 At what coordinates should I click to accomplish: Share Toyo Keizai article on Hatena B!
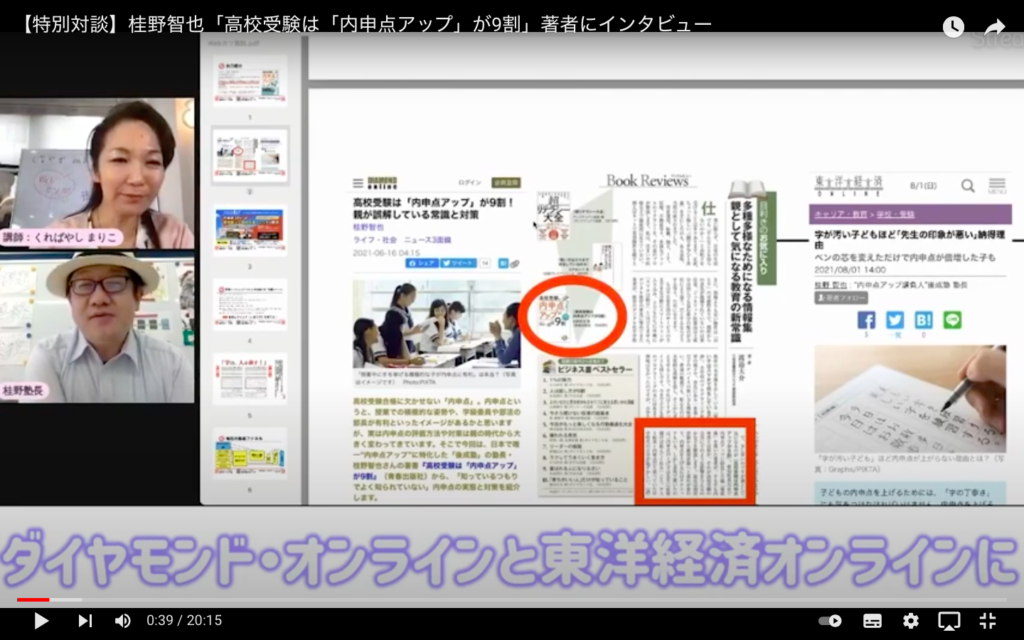pyautogui.click(x=923, y=320)
